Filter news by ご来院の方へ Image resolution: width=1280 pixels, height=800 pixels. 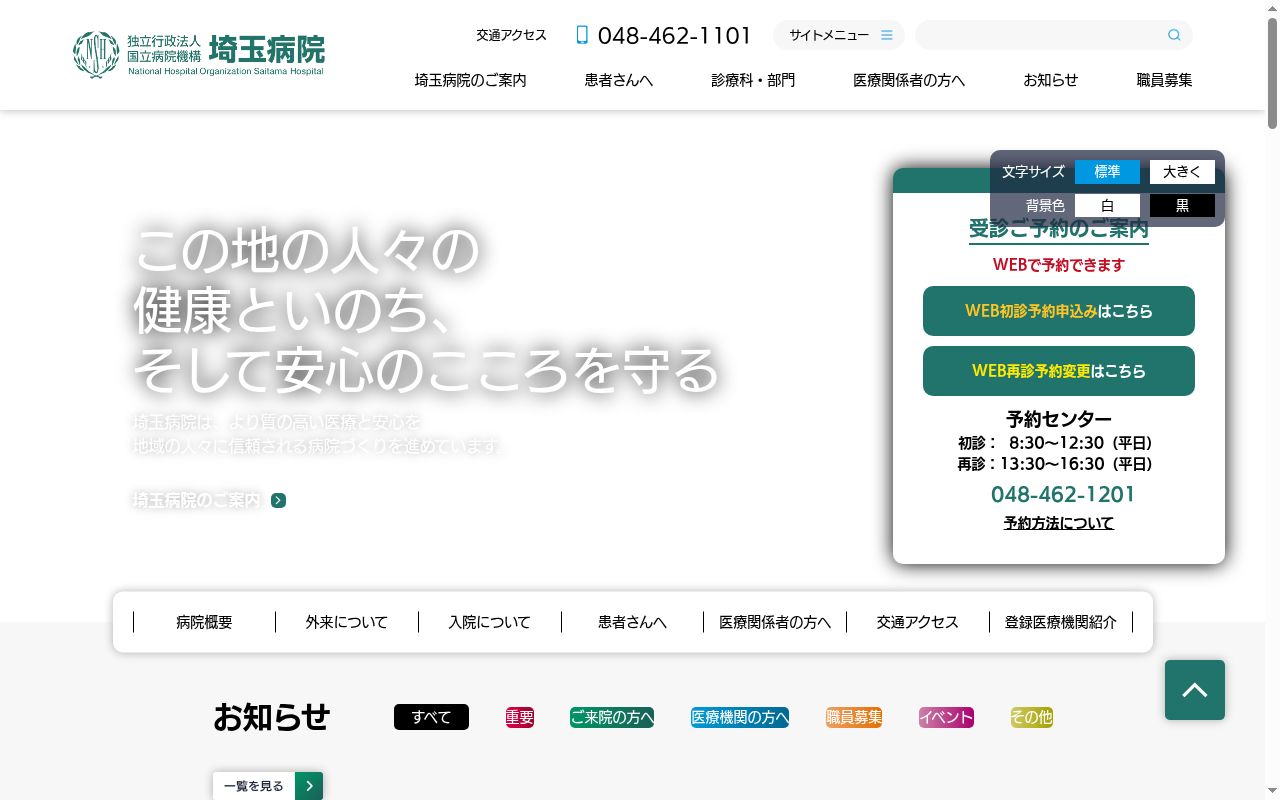pyautogui.click(x=612, y=717)
